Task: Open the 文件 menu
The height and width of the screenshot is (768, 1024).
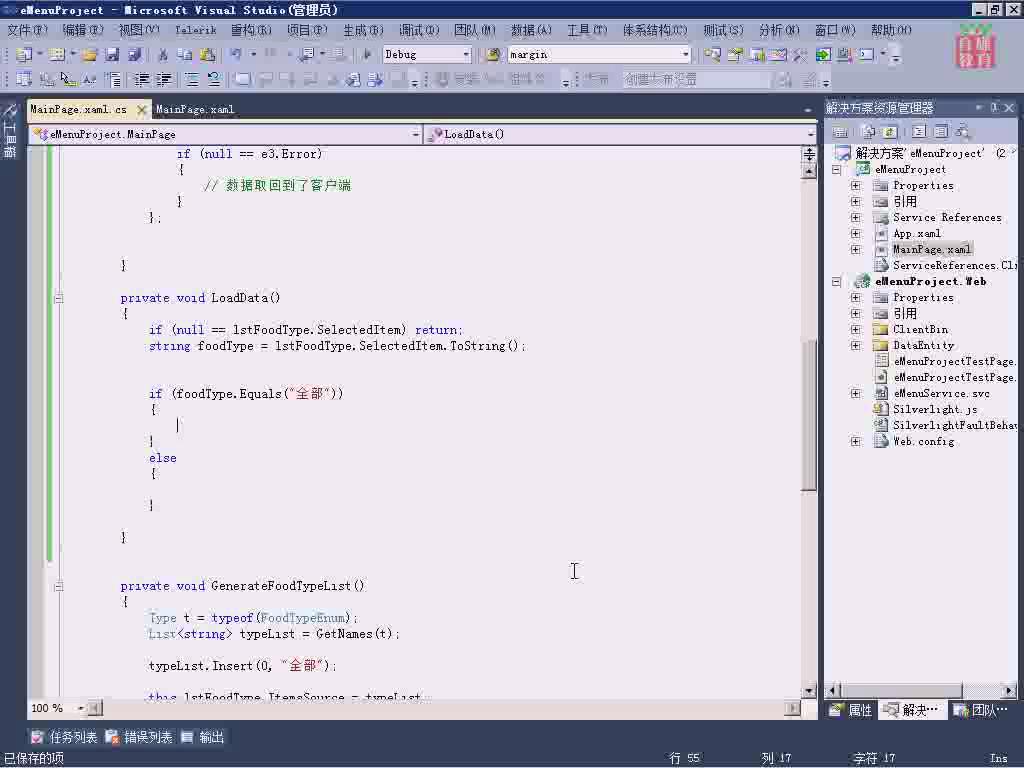Action: pos(27,30)
